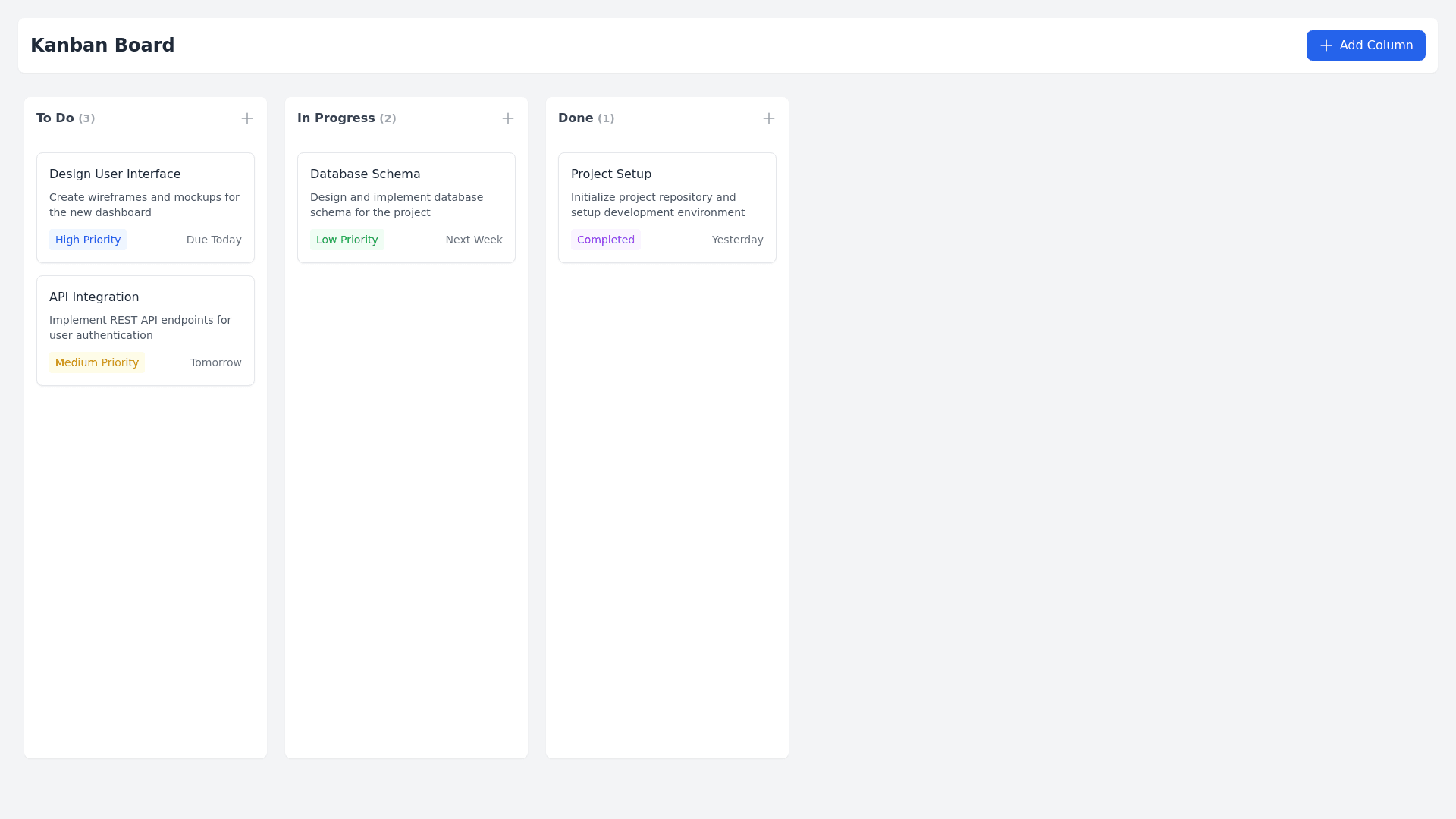Select the Low Priority label

347,240
